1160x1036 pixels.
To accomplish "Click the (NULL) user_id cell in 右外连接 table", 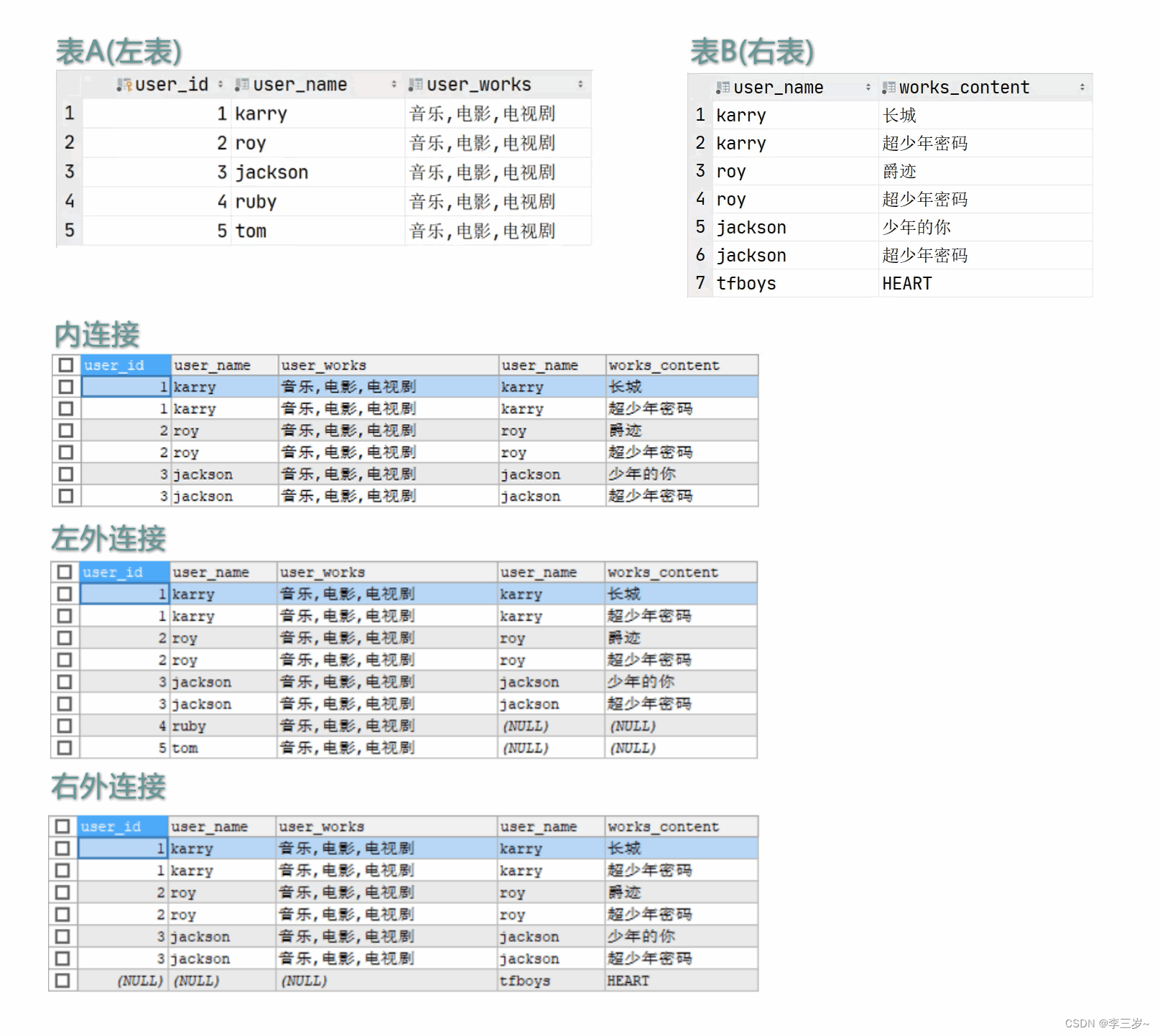I will (x=123, y=981).
